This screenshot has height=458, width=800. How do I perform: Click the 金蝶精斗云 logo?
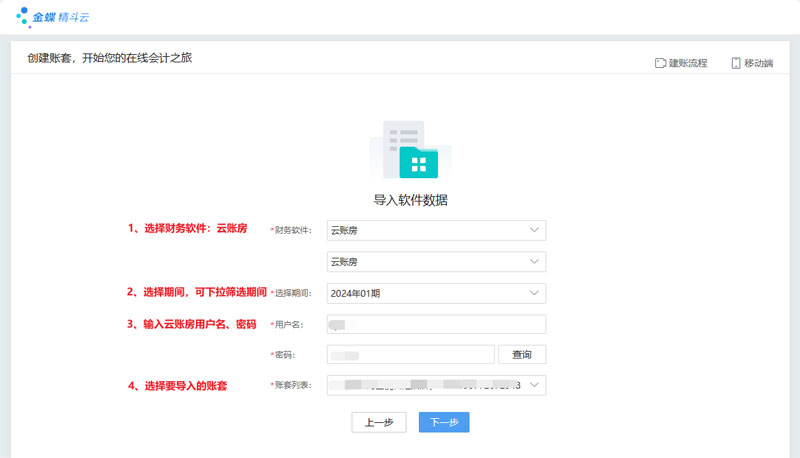click(53, 17)
